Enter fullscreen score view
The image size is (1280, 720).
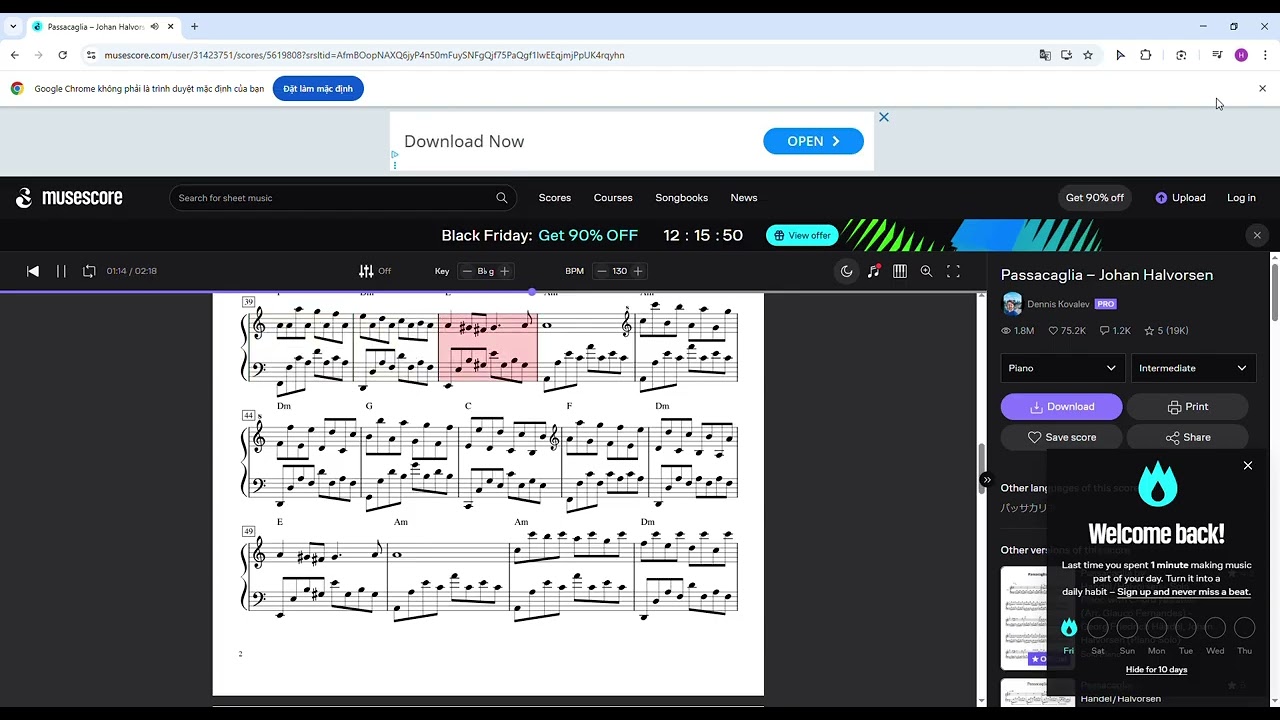click(x=953, y=271)
